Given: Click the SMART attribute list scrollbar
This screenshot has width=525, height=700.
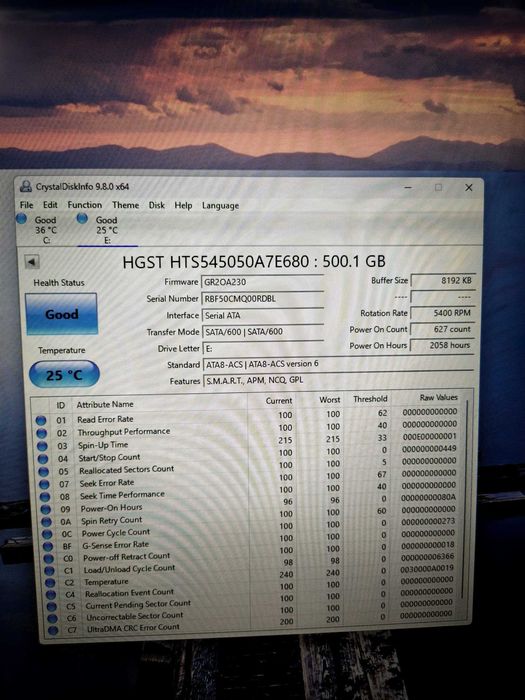Looking at the screenshot, I should pyautogui.click(x=465, y=500).
